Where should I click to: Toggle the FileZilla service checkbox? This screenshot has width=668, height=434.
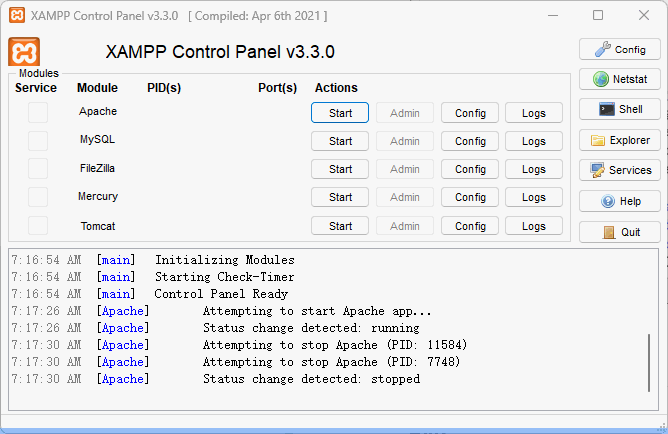pyautogui.click(x=38, y=168)
